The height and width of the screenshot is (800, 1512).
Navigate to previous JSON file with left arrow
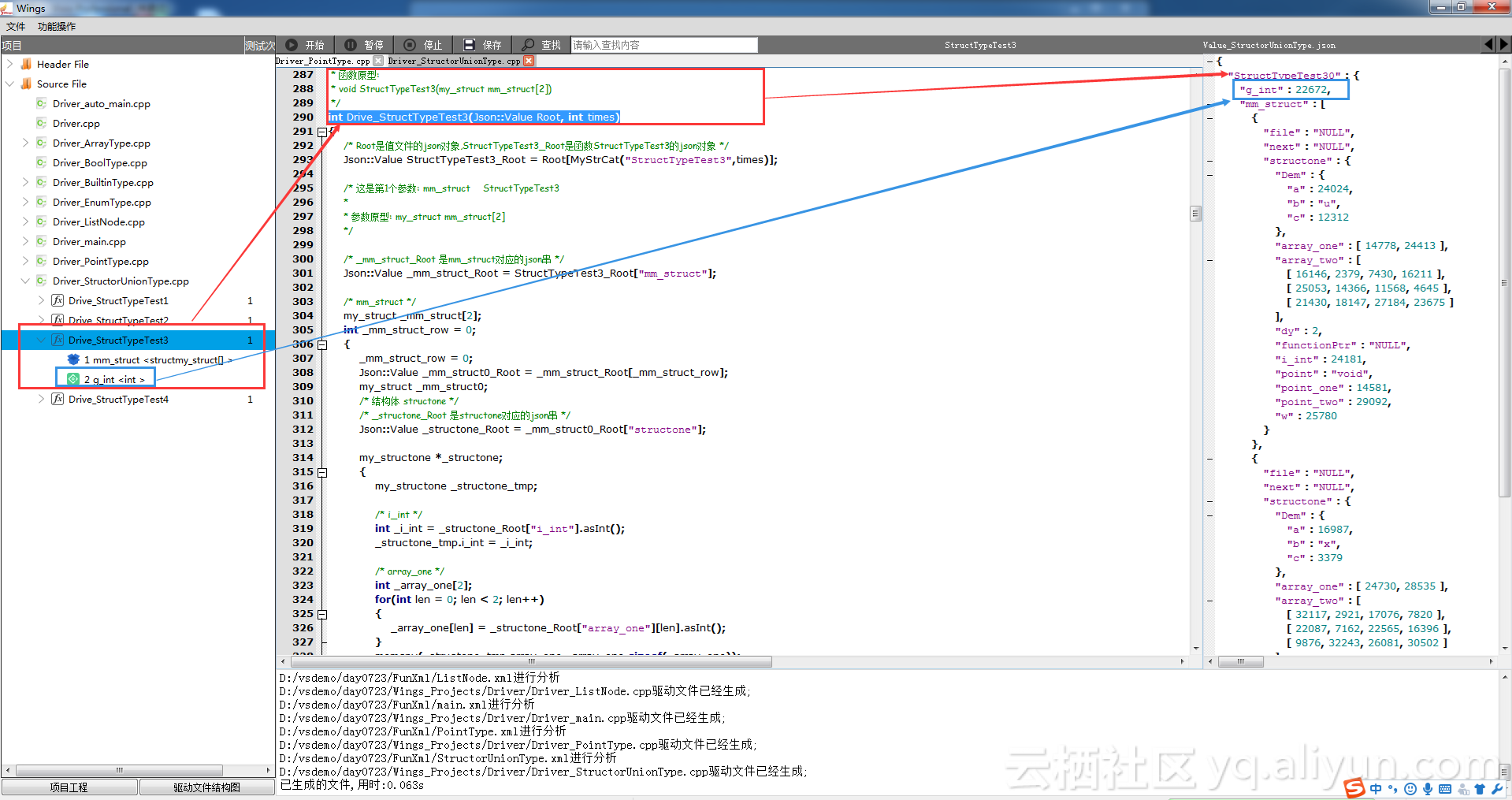(x=1488, y=44)
